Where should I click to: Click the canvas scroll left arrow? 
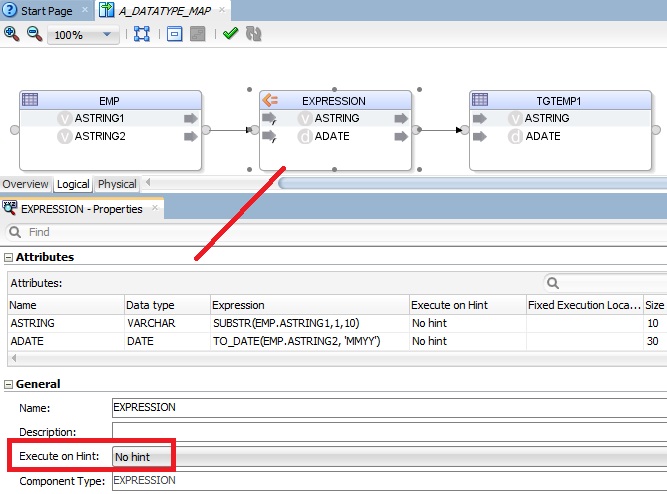click(x=148, y=183)
